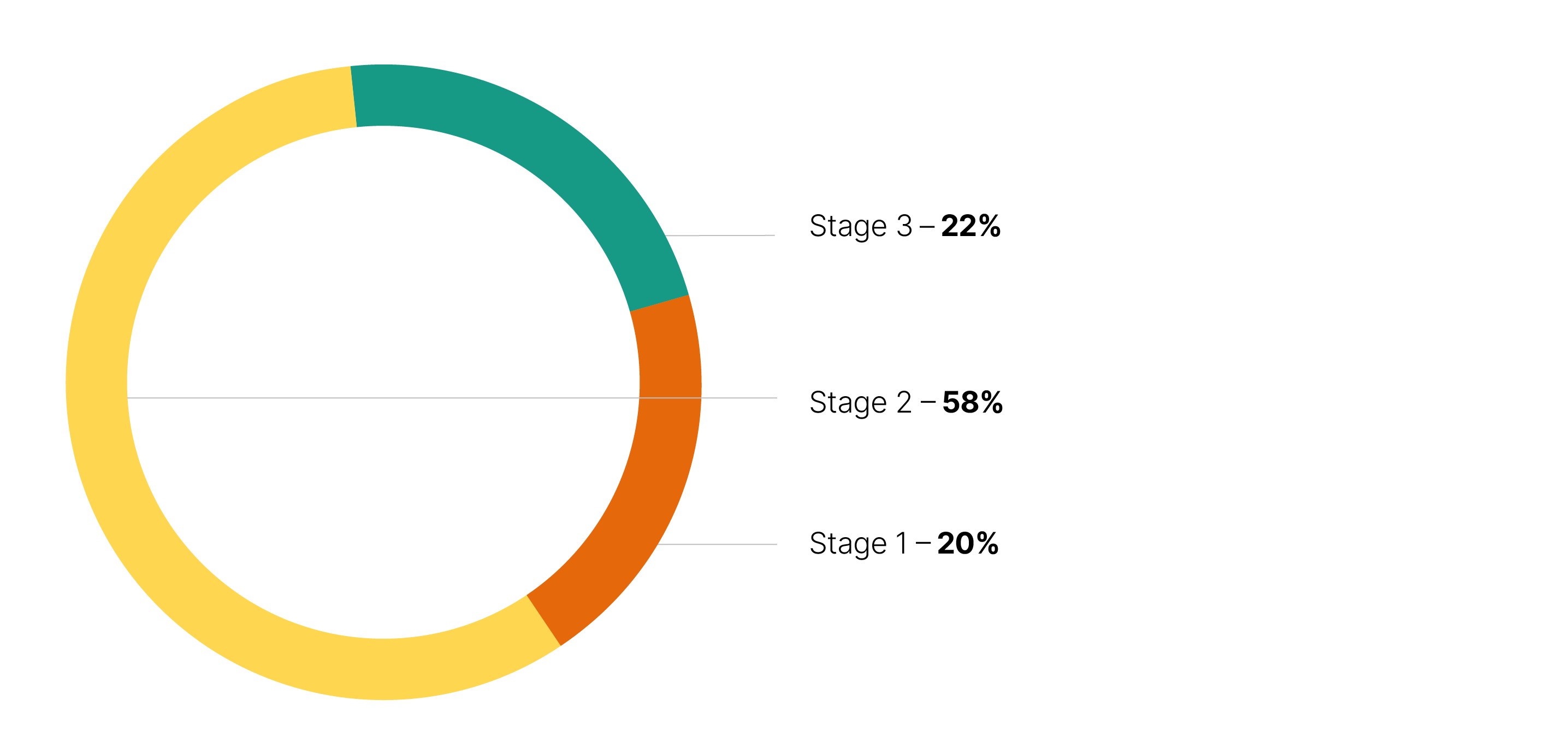Click the dash in the Stage 1 label
The height and width of the screenshot is (747, 1568).
(x=923, y=544)
